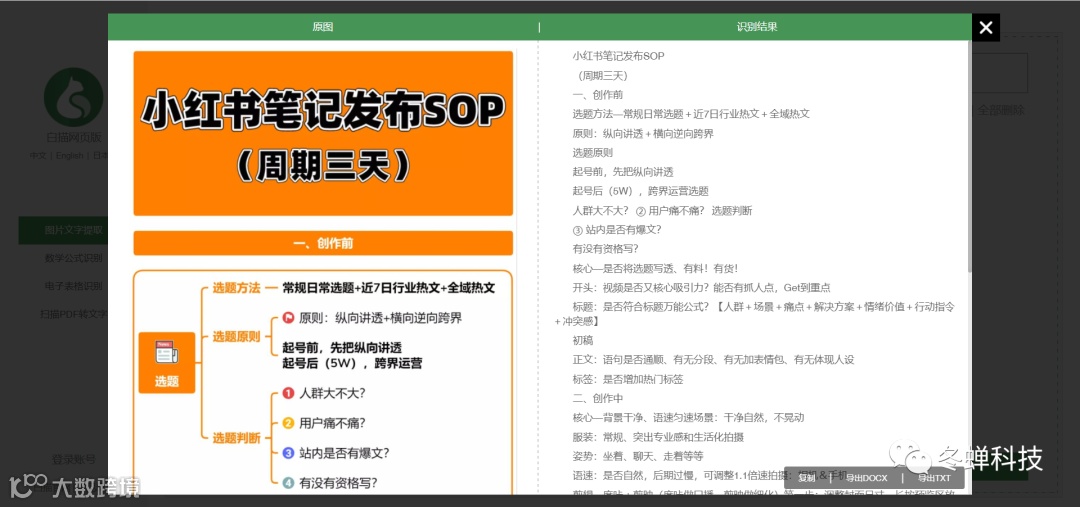This screenshot has width=1080, height=507.
Task: Export the result with 导出TXT
Action: click(934, 478)
